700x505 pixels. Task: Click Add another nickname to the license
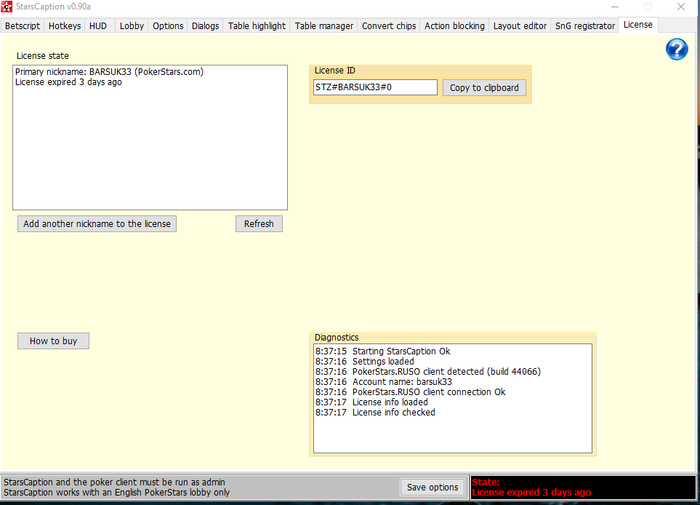pos(97,224)
